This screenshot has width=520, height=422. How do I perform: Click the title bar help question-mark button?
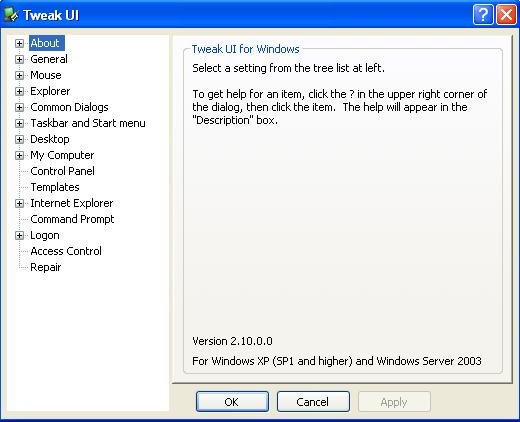pos(483,15)
